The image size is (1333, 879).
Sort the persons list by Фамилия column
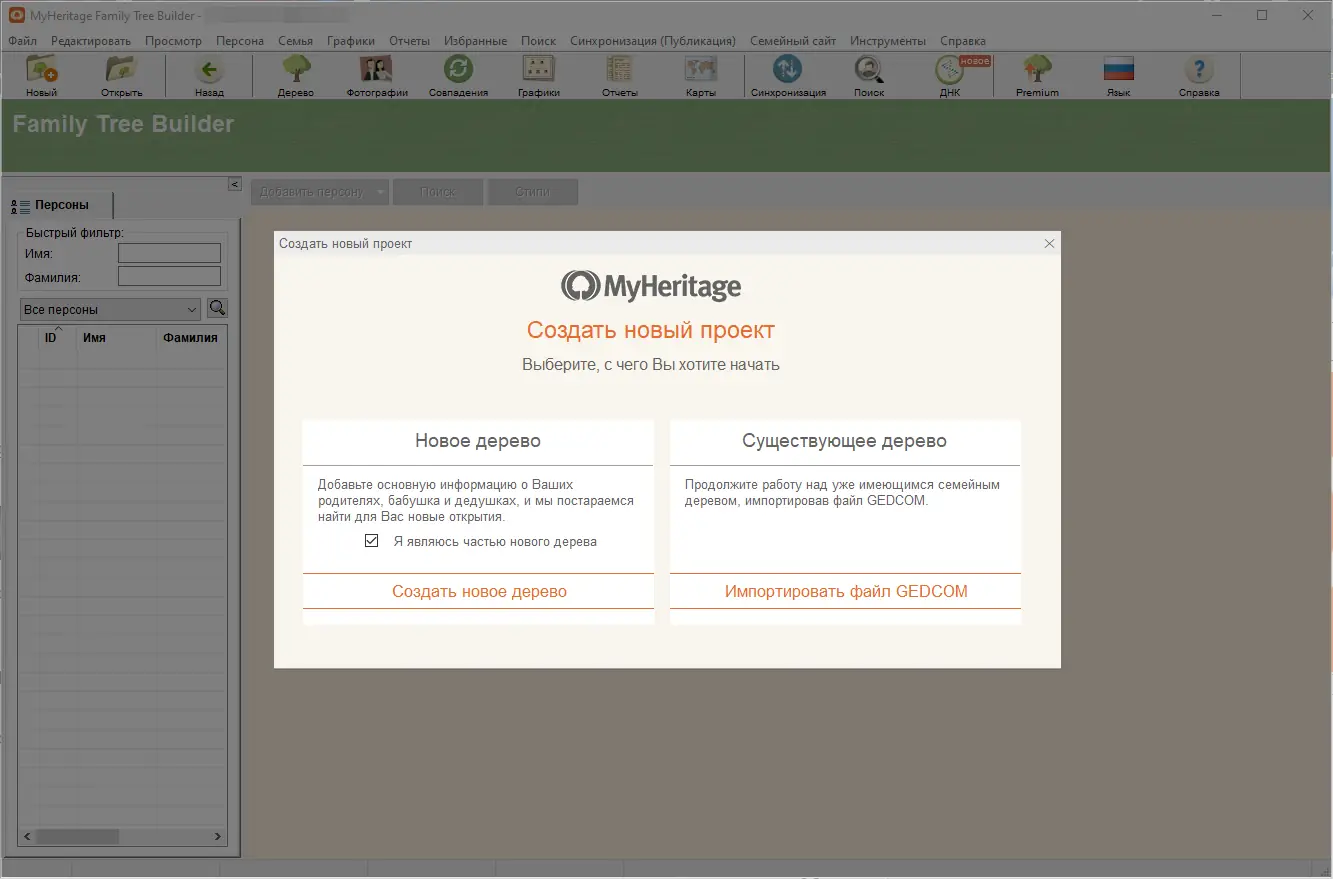click(x=191, y=338)
